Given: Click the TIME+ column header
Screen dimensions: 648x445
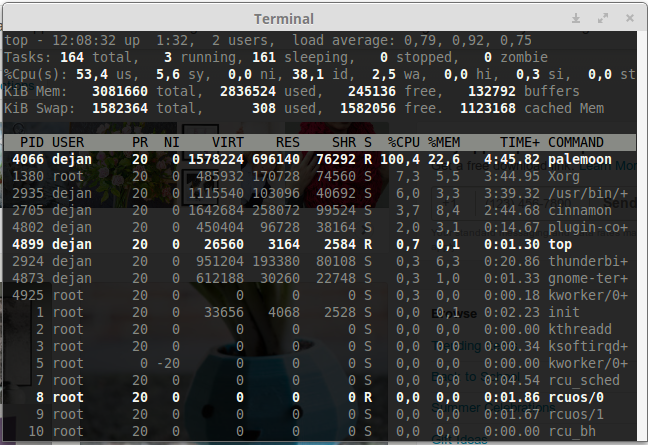Looking at the screenshot, I should click(x=520, y=143).
